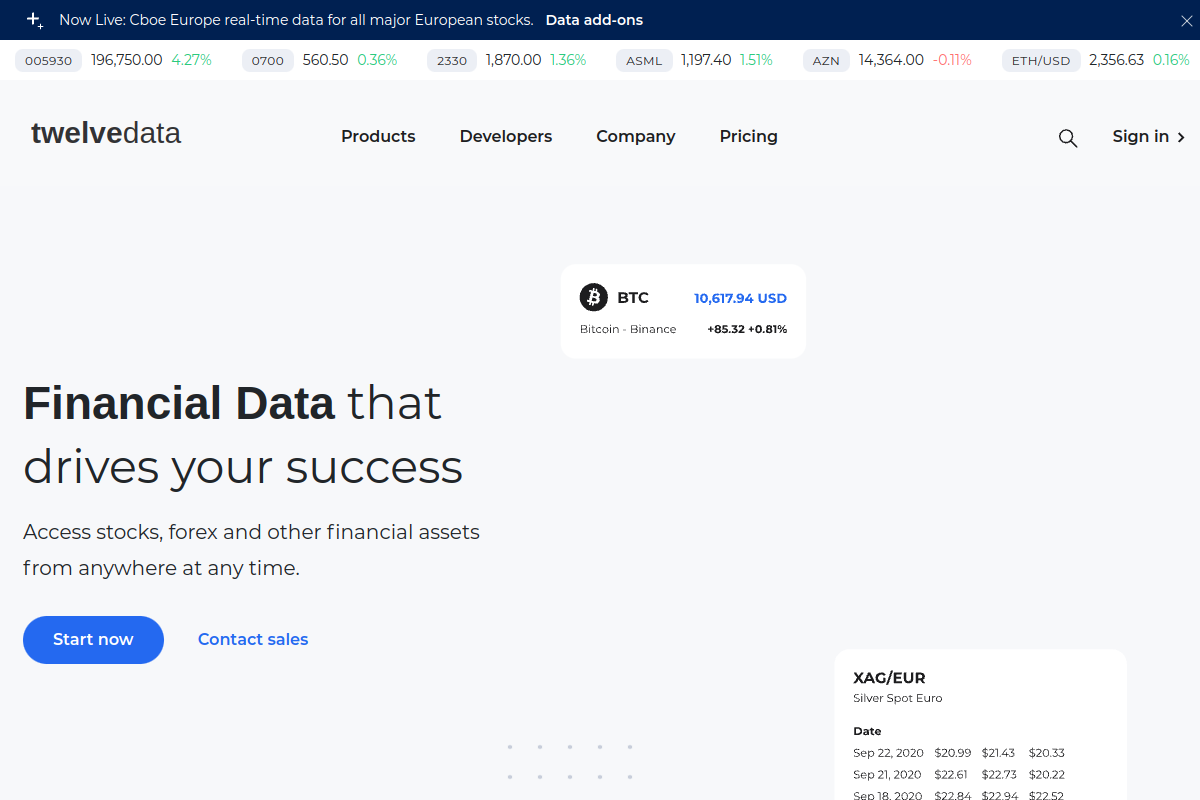Go to the Pricing page
This screenshot has width=1200, height=800.
(748, 136)
